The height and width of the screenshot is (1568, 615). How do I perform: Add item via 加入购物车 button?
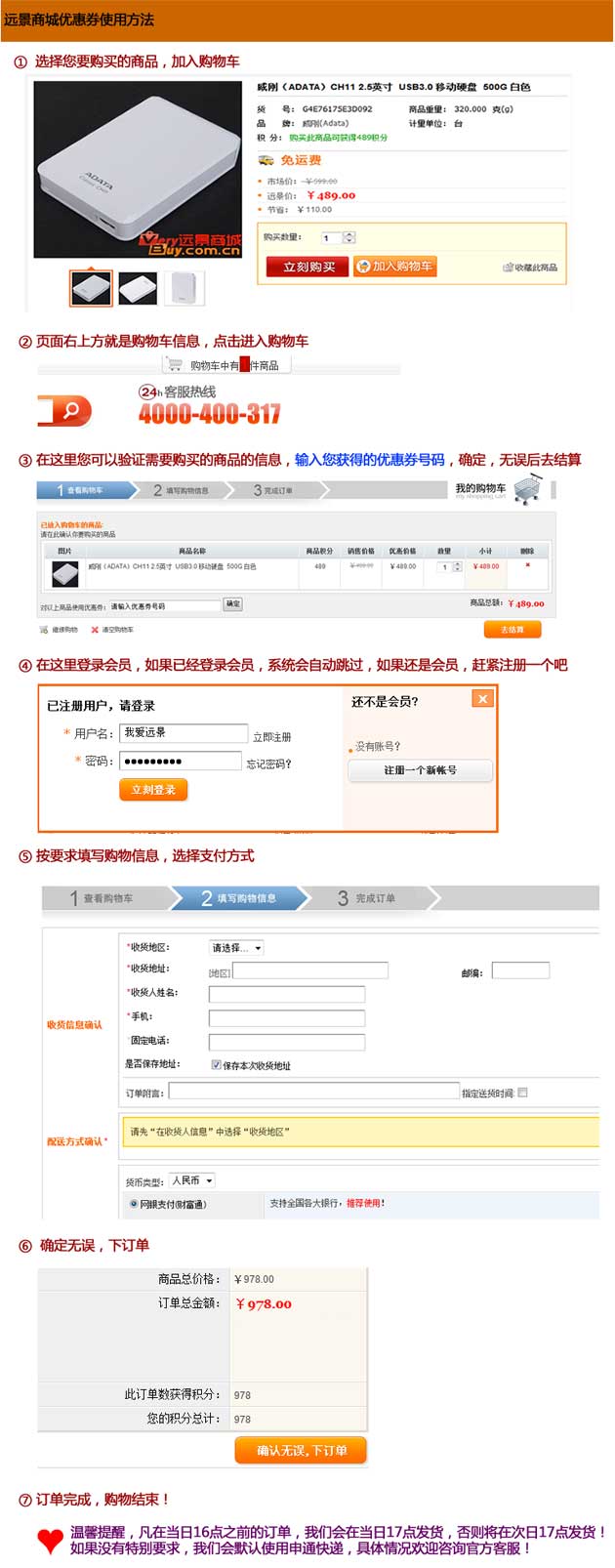394,266
